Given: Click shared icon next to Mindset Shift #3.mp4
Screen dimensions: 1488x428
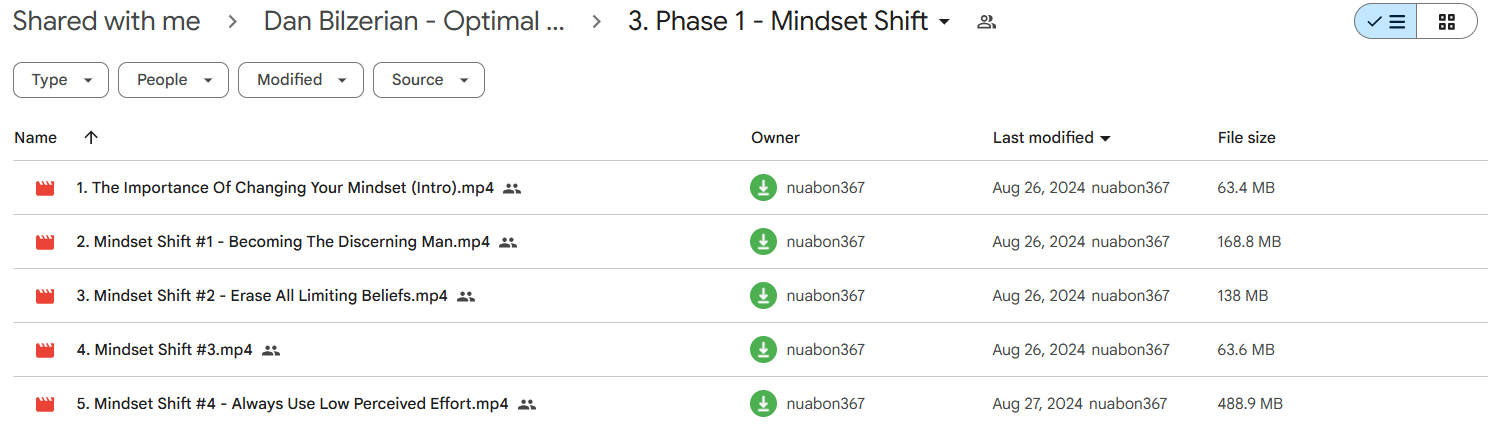Looking at the screenshot, I should tap(271, 350).
